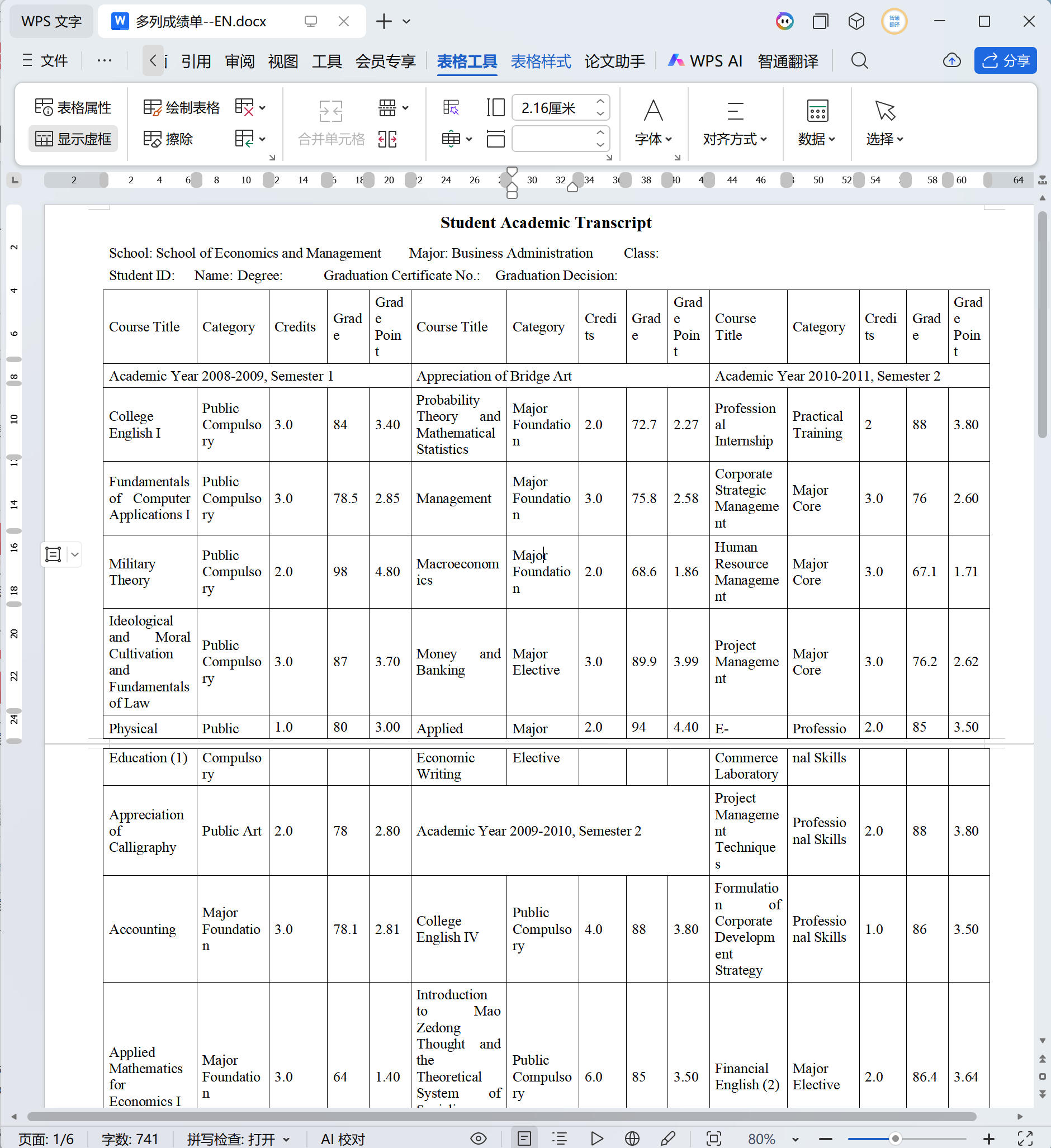Open the zoom percentage dropdown arrow
1051x1148 pixels.
795,1139
